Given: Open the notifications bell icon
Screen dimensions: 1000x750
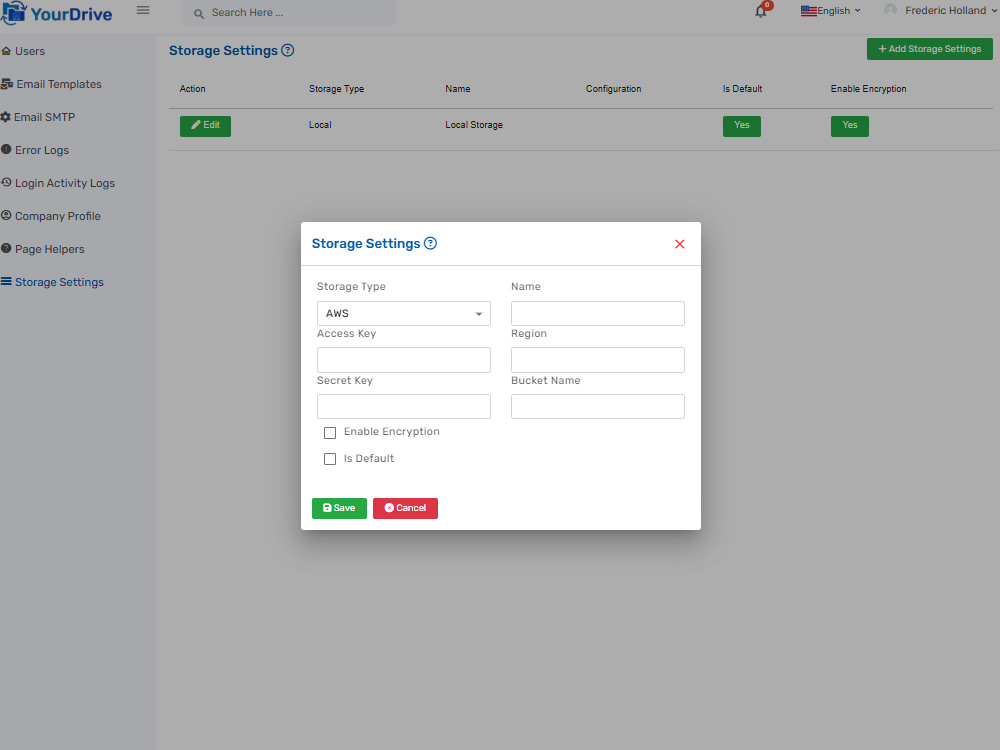Looking at the screenshot, I should coord(761,11).
